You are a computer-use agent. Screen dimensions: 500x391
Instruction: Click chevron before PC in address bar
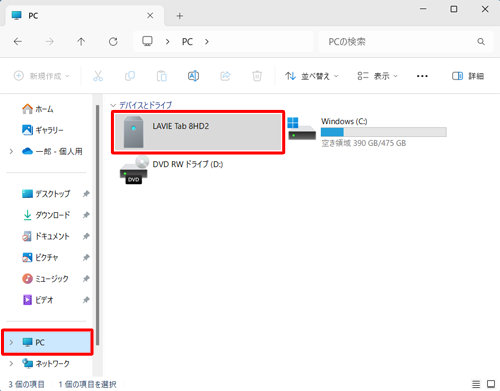pyautogui.click(x=168, y=42)
